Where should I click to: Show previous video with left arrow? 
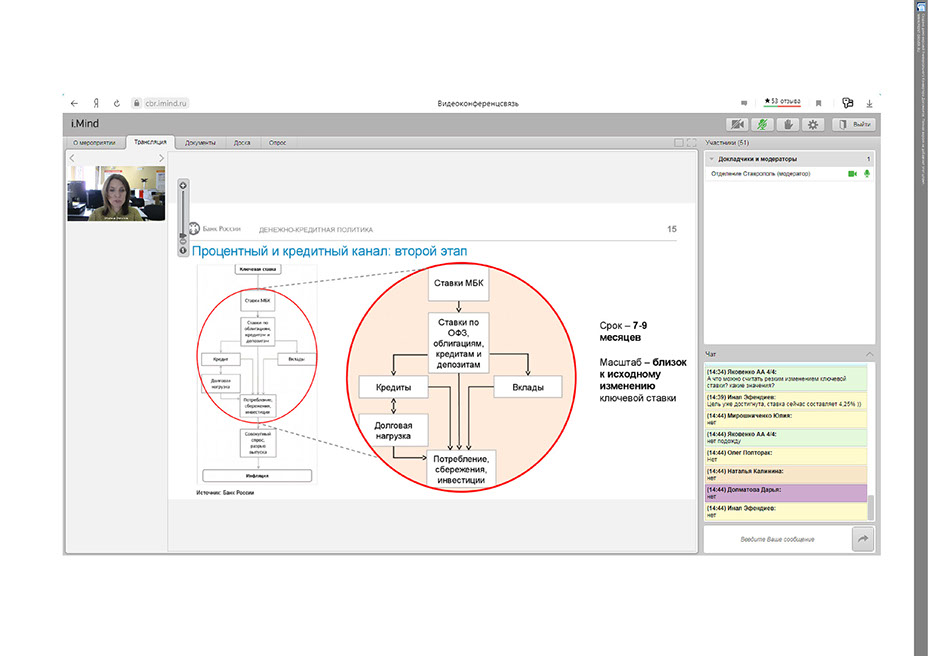(72, 158)
